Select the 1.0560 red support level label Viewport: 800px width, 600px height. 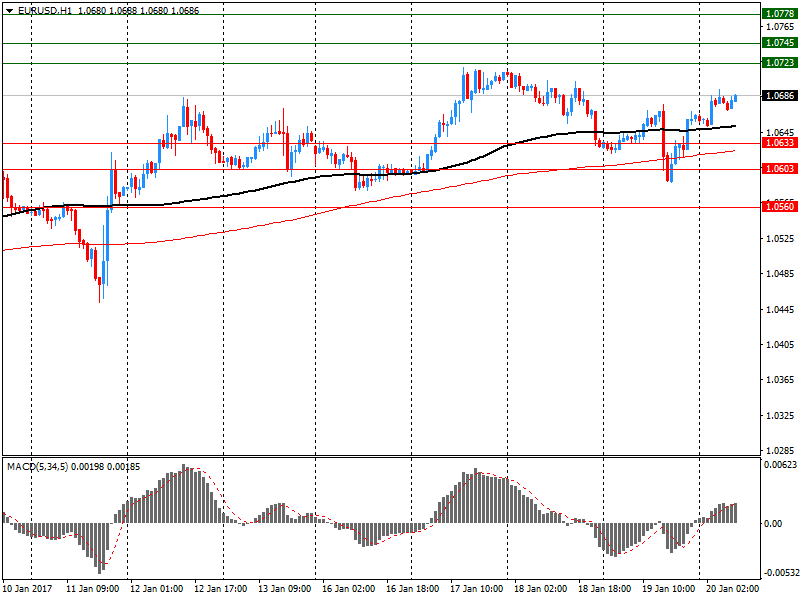pos(780,207)
